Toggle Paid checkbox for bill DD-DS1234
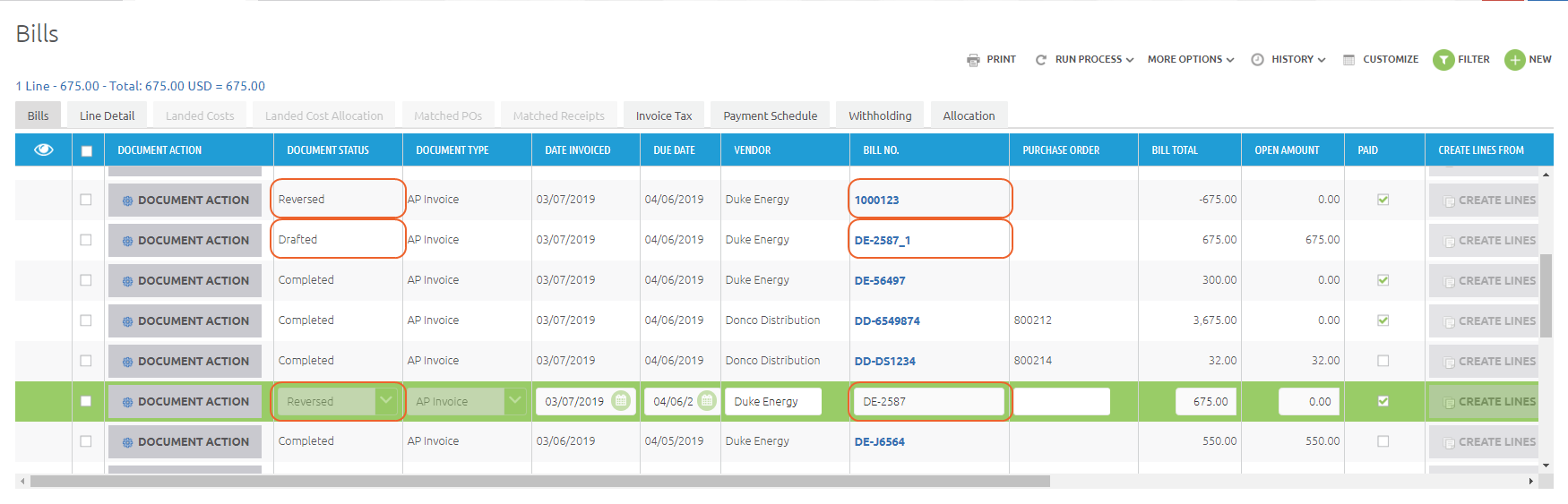 pos(1383,361)
